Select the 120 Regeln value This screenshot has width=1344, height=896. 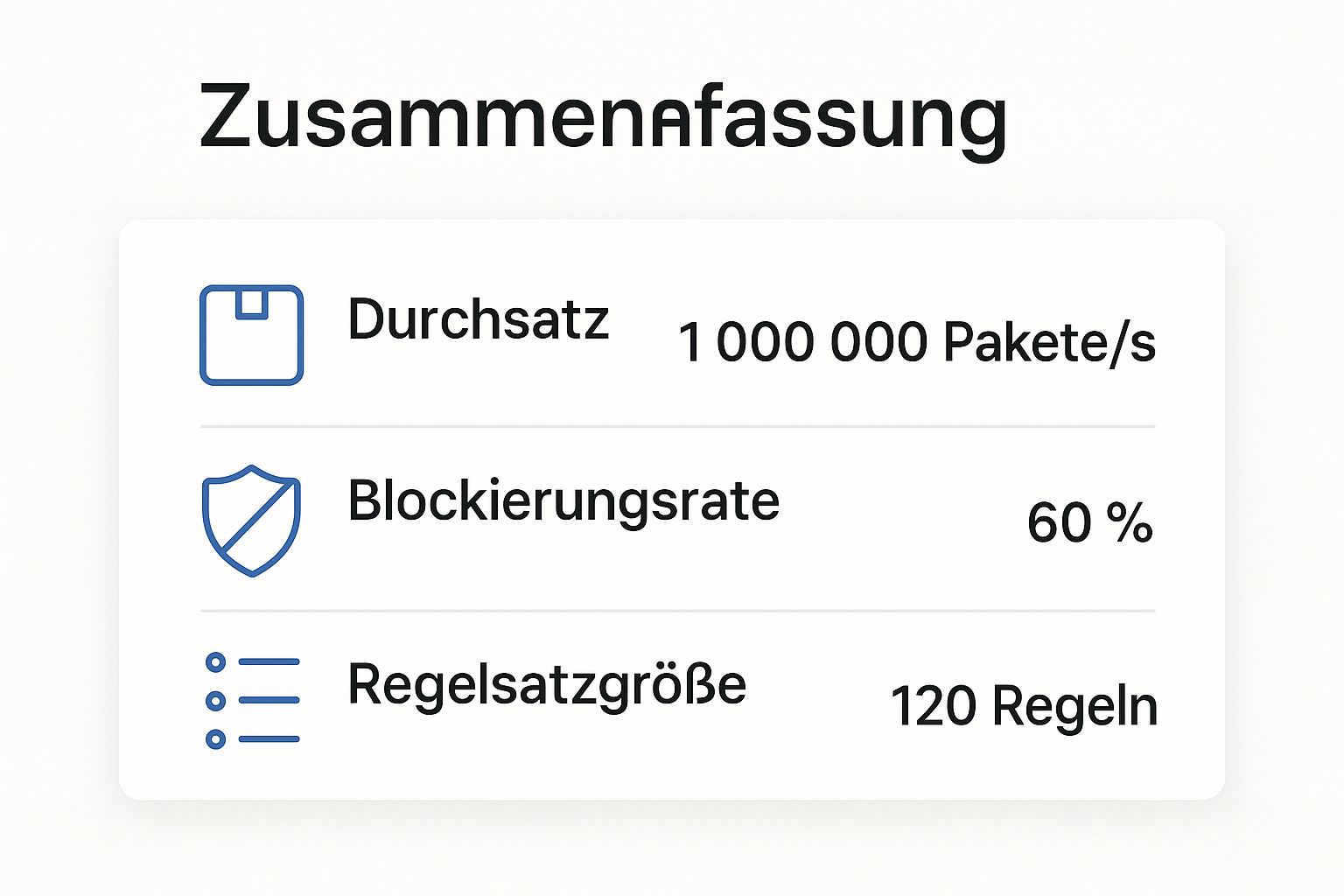(x=1024, y=706)
